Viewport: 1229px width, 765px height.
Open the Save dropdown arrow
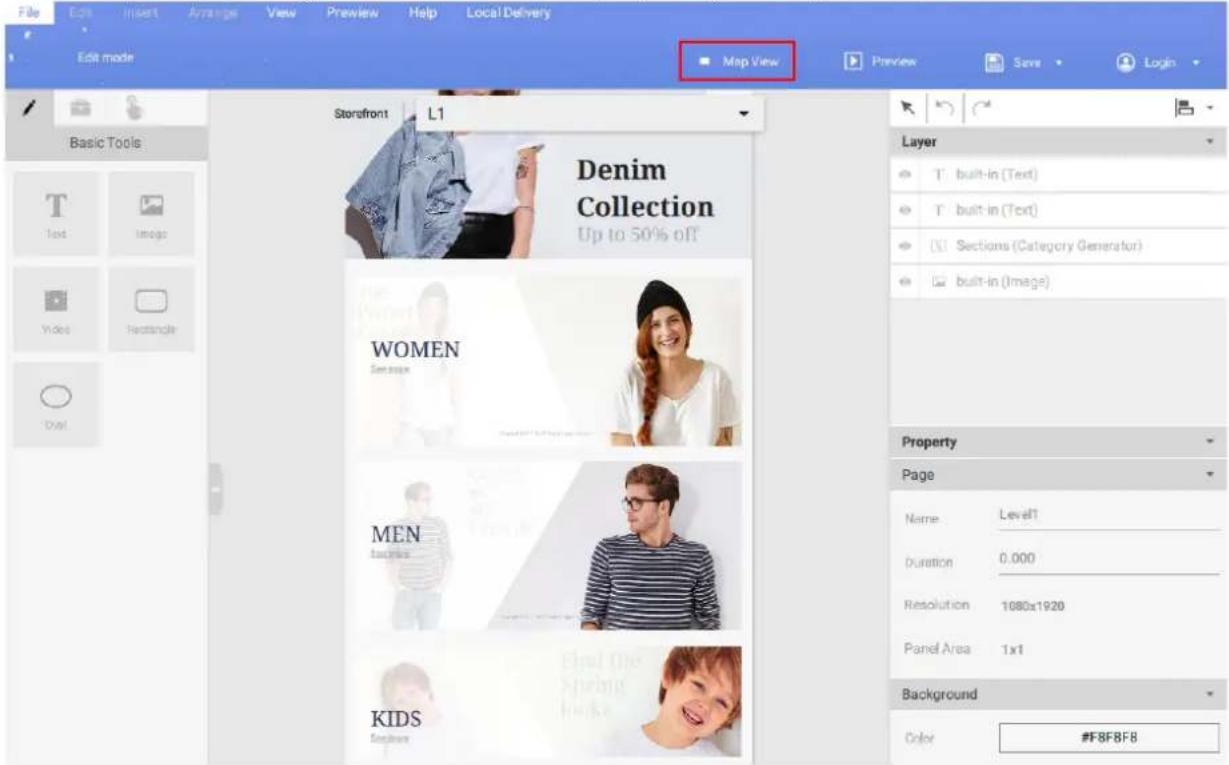[1057, 62]
